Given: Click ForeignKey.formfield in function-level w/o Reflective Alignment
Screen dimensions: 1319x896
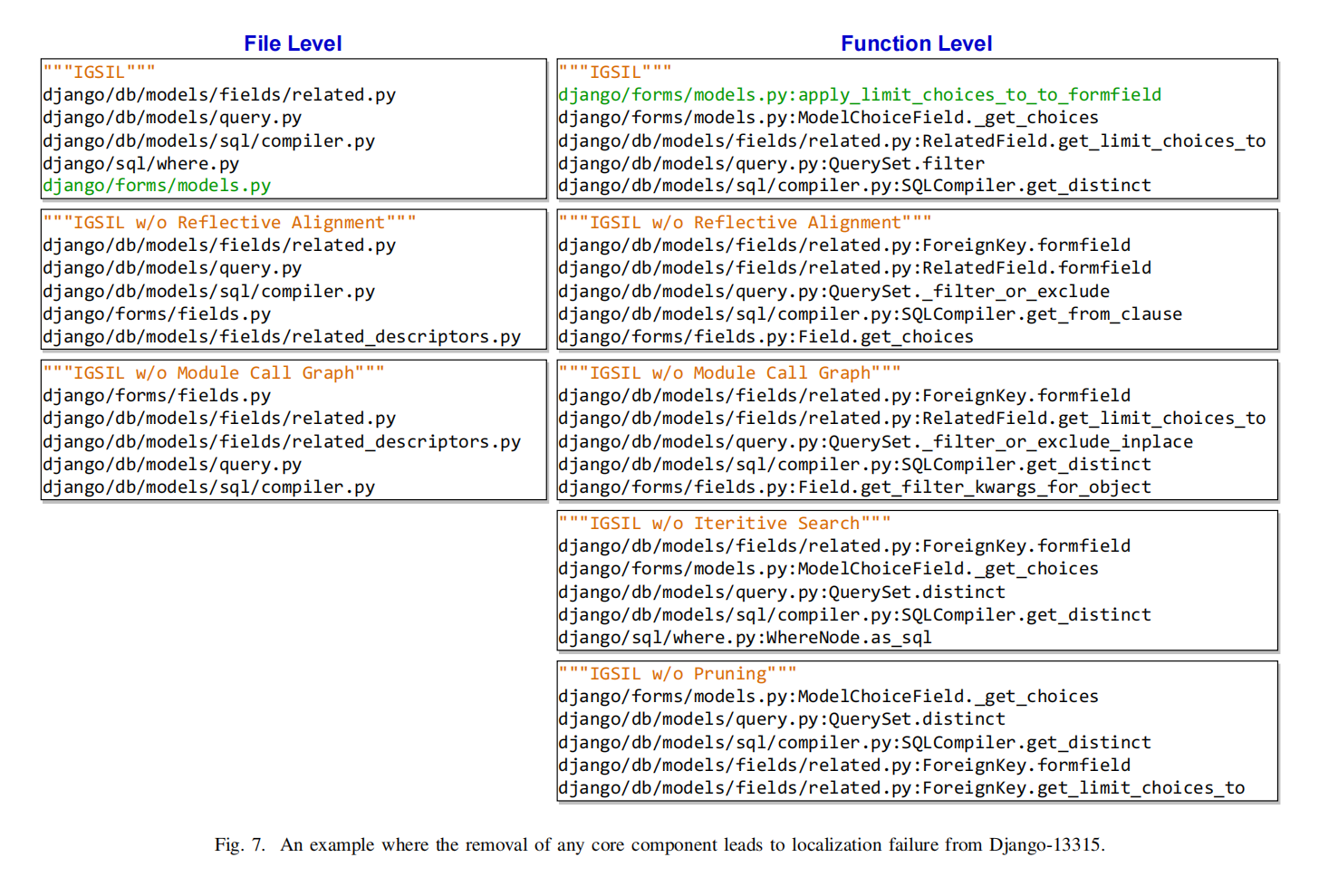Looking at the screenshot, I should click(x=844, y=246).
